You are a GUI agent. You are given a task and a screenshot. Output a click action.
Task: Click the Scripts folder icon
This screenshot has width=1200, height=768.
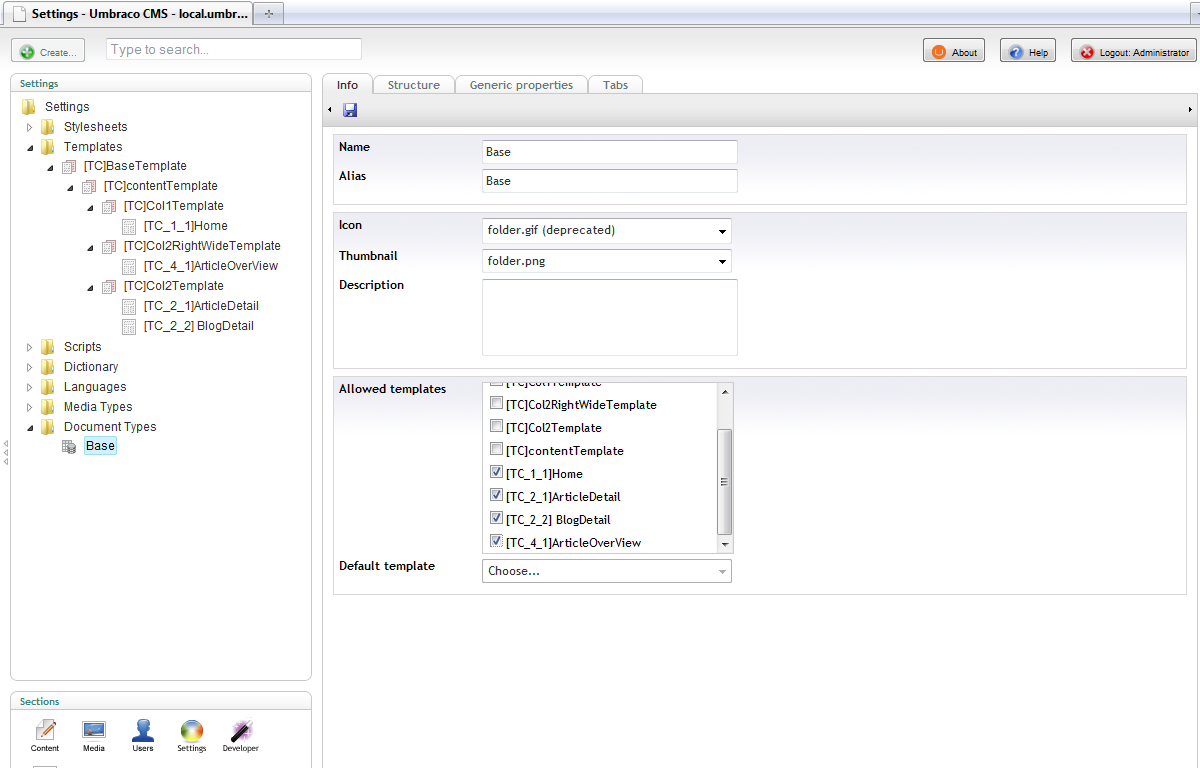coord(48,347)
